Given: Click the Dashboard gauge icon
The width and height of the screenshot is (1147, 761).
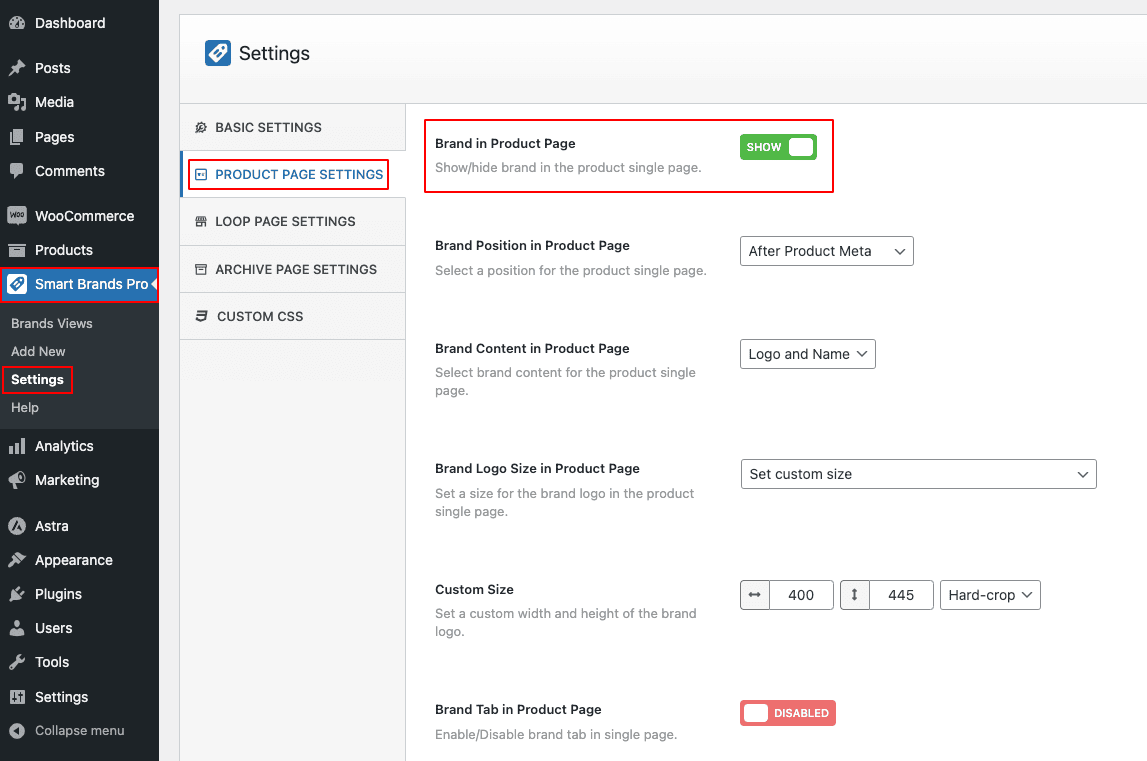Looking at the screenshot, I should click(17, 23).
